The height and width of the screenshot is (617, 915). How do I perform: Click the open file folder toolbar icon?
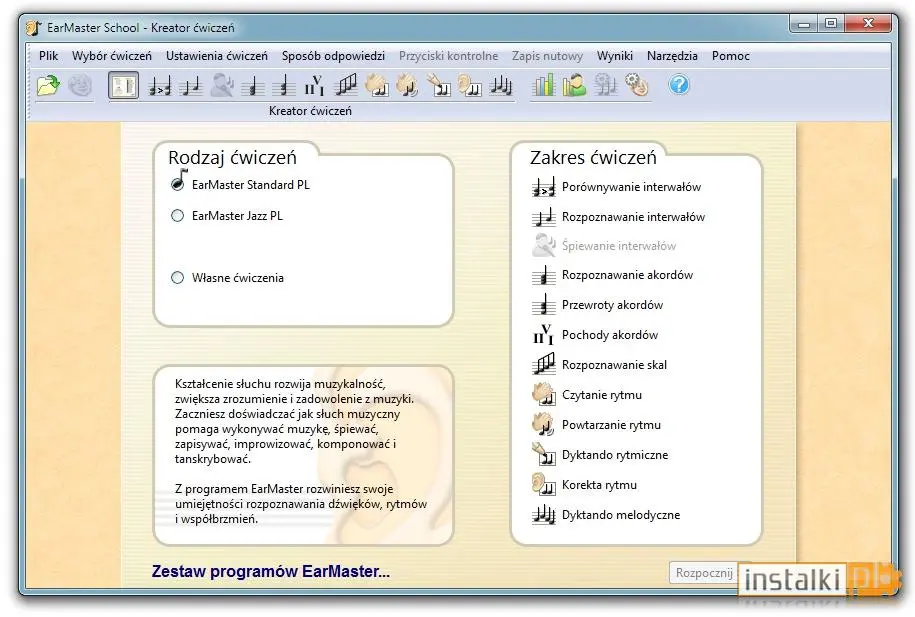pyautogui.click(x=48, y=86)
